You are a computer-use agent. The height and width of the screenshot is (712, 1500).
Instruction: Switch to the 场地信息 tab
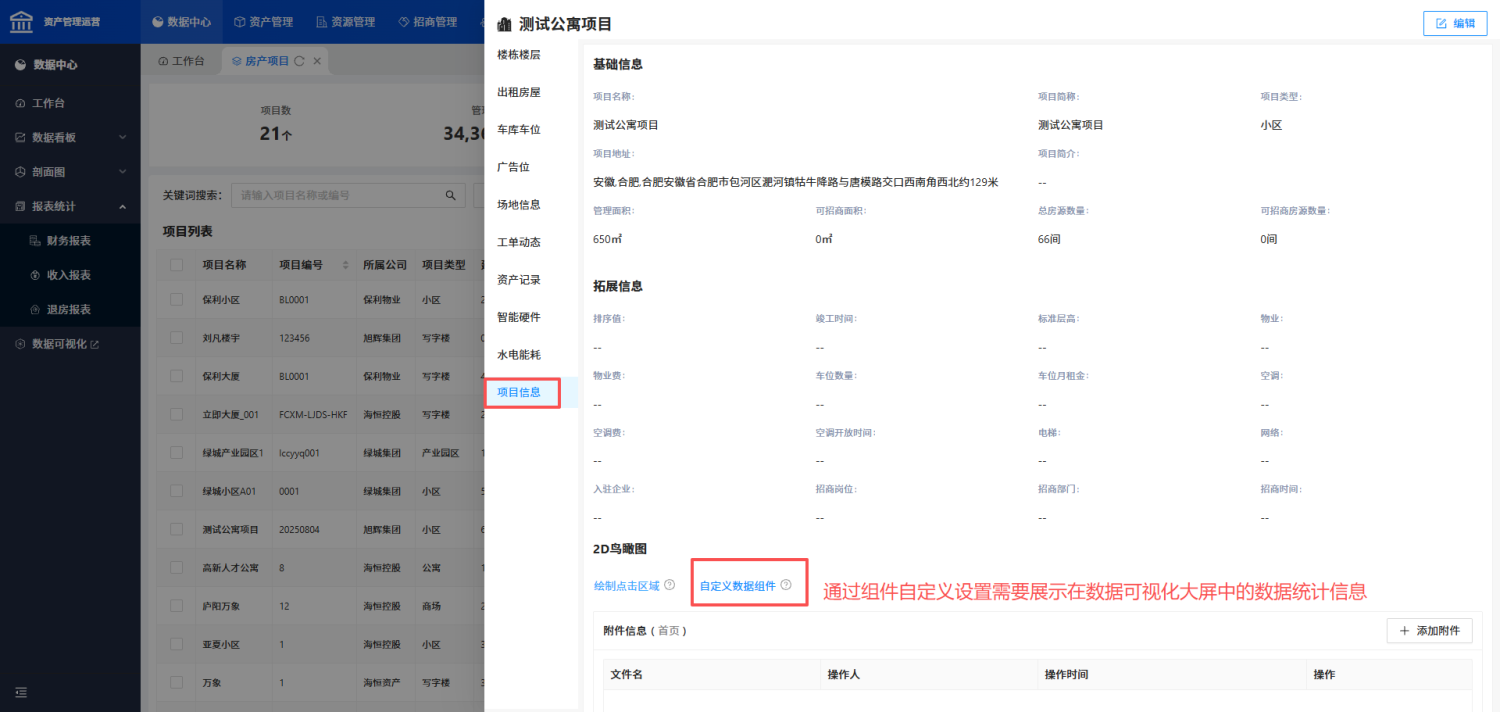(x=519, y=204)
